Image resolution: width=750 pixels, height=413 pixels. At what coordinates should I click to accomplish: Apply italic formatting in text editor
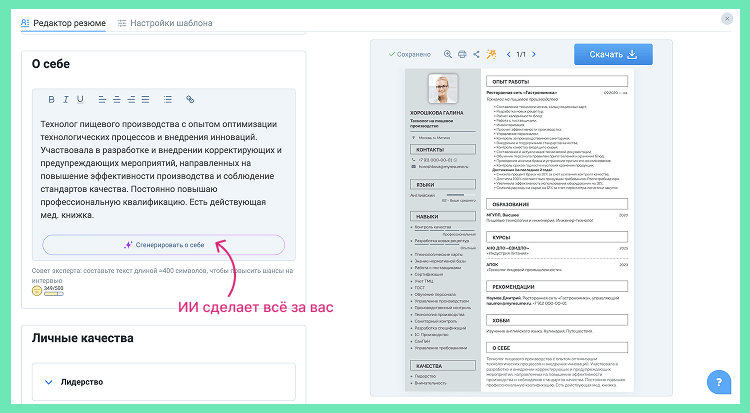tap(66, 100)
